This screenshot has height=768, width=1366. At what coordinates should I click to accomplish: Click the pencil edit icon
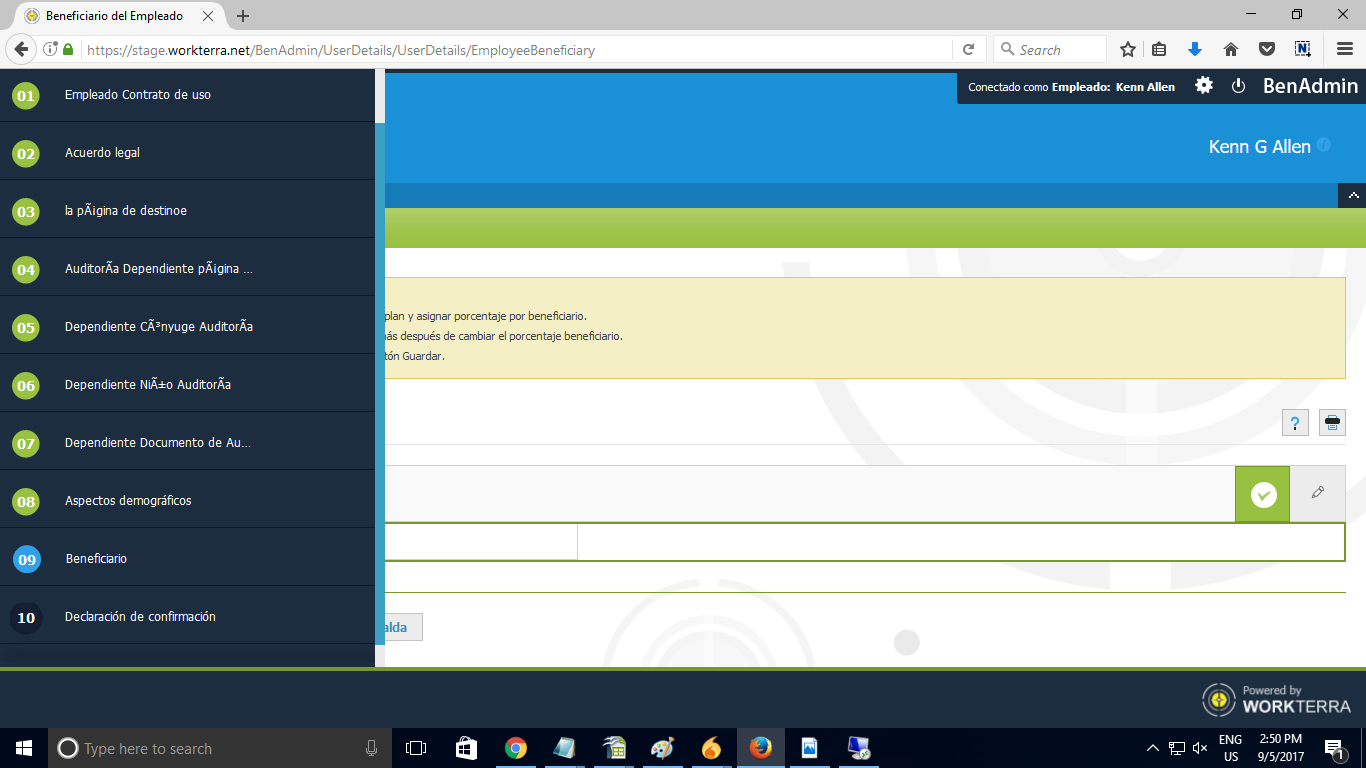click(1317, 493)
